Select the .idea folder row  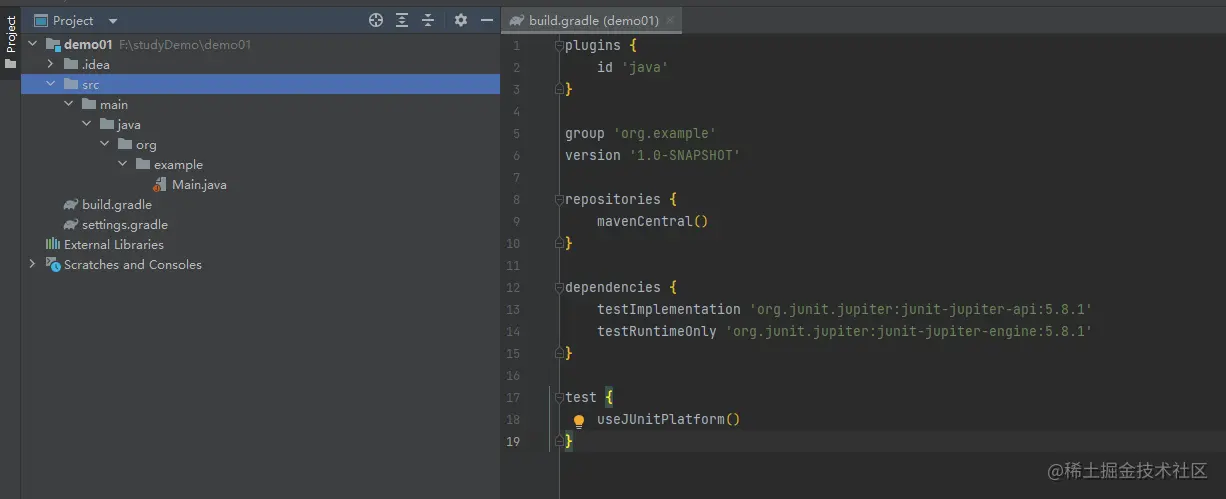[260, 64]
